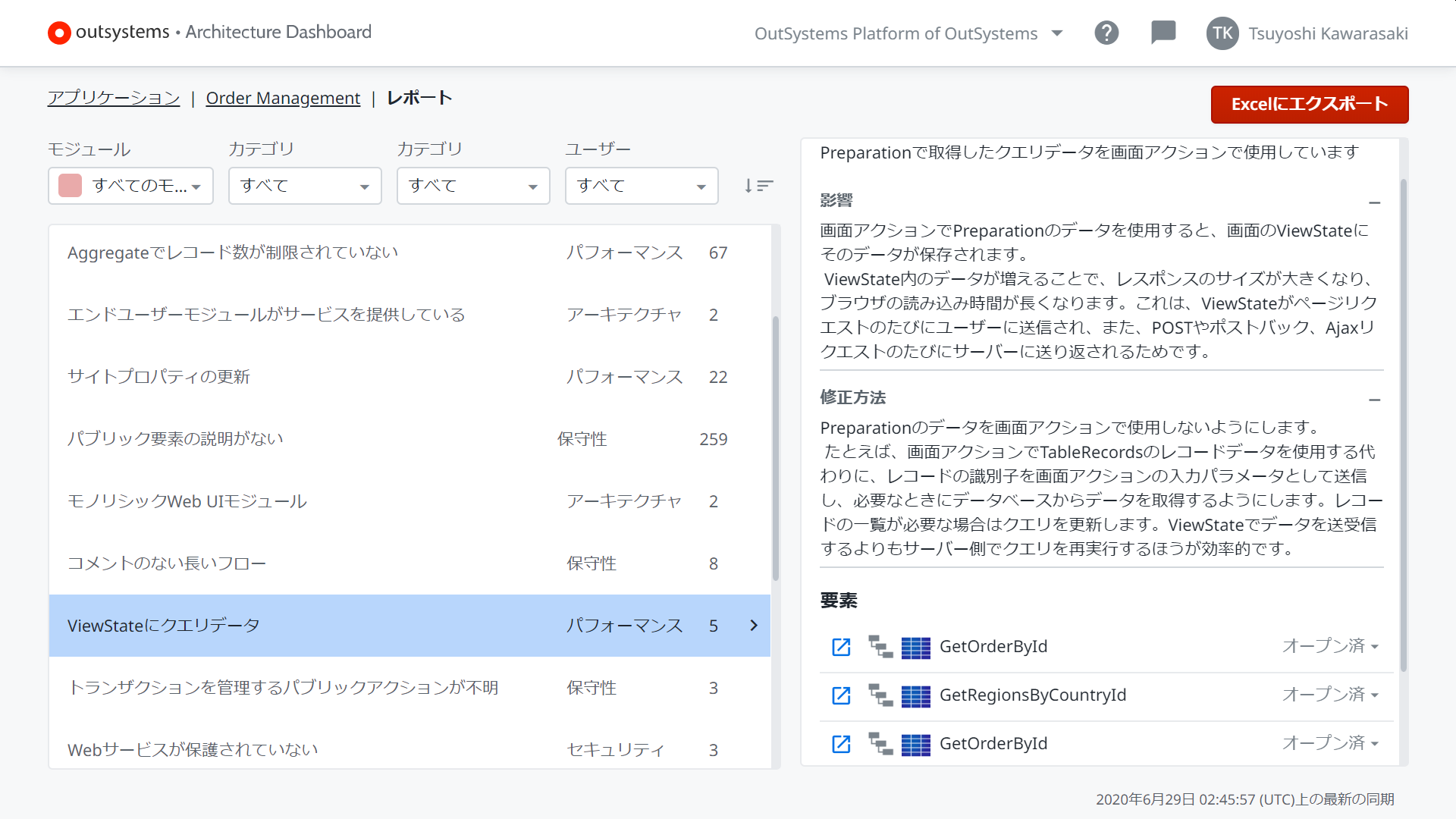Click the chevron on the ViewStateにクエリデータ row

(x=753, y=626)
